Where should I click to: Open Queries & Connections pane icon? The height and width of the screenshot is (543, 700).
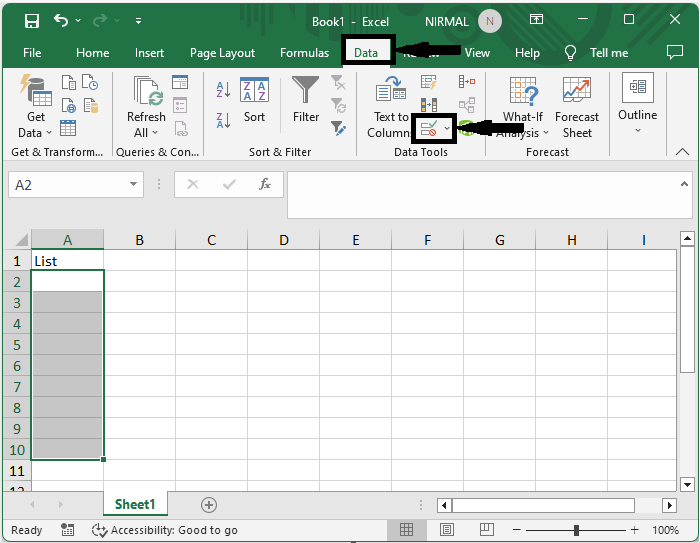coord(180,82)
